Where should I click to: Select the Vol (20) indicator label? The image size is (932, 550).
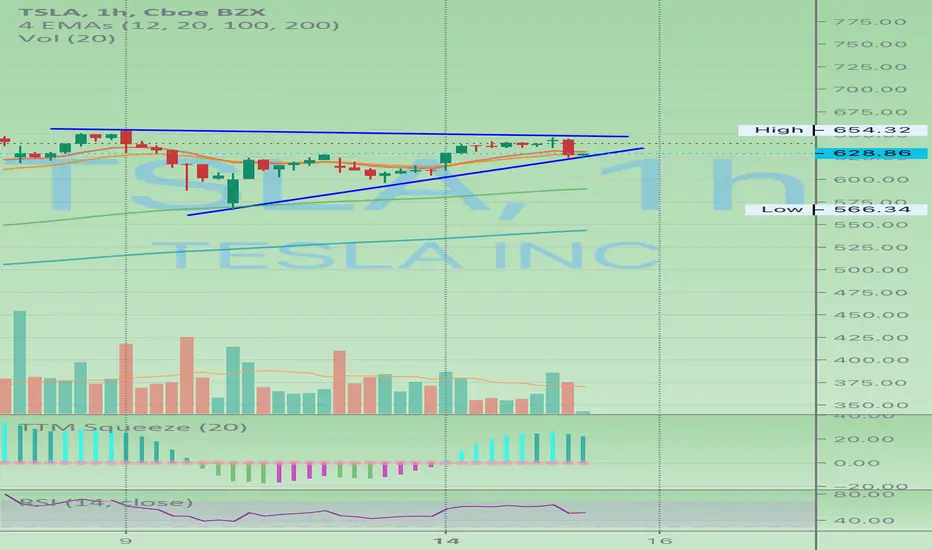click(67, 38)
